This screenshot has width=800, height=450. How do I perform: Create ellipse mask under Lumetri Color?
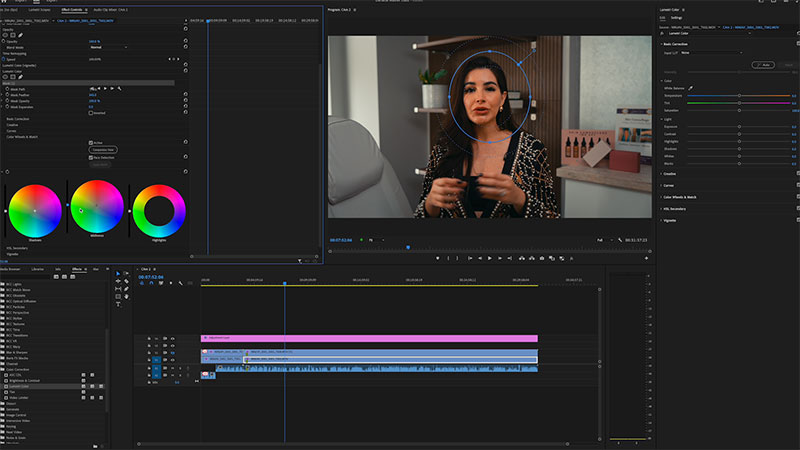pyautogui.click(x=5, y=77)
